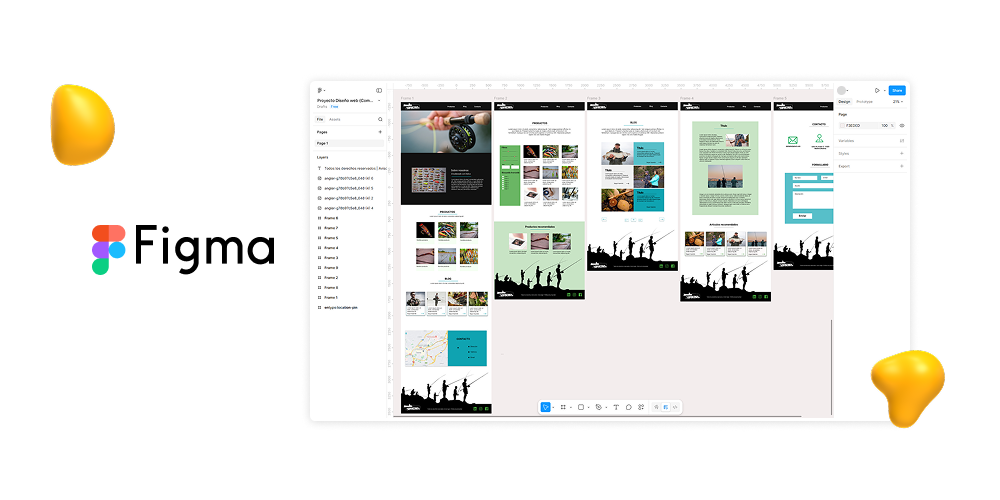
Task: Add a new page with plus icon
Action: click(x=380, y=132)
